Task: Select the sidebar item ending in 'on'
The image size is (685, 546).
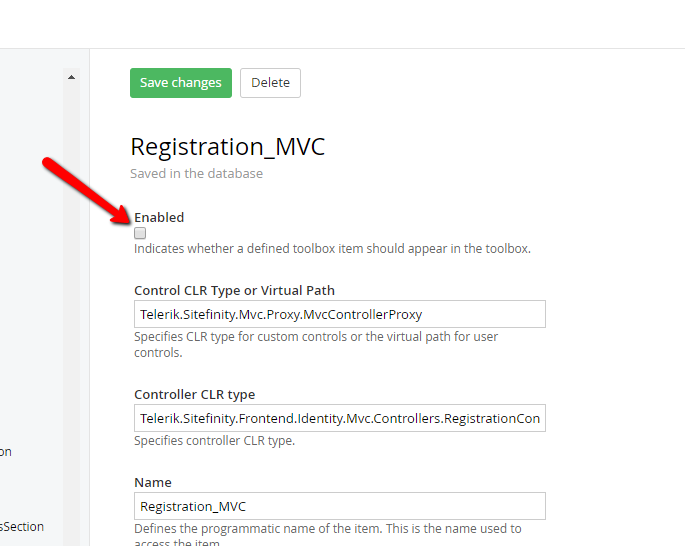Action: click(x=6, y=452)
